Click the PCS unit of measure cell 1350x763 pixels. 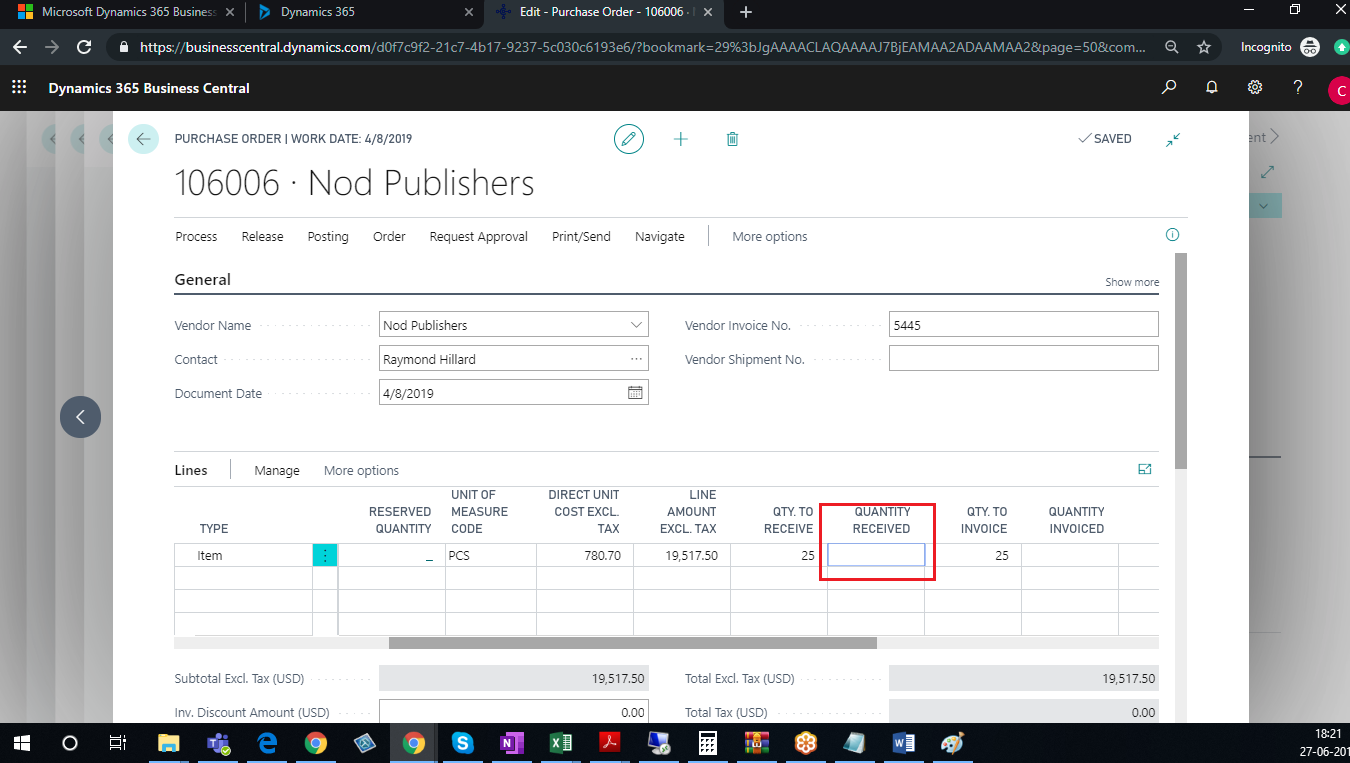(x=491, y=555)
